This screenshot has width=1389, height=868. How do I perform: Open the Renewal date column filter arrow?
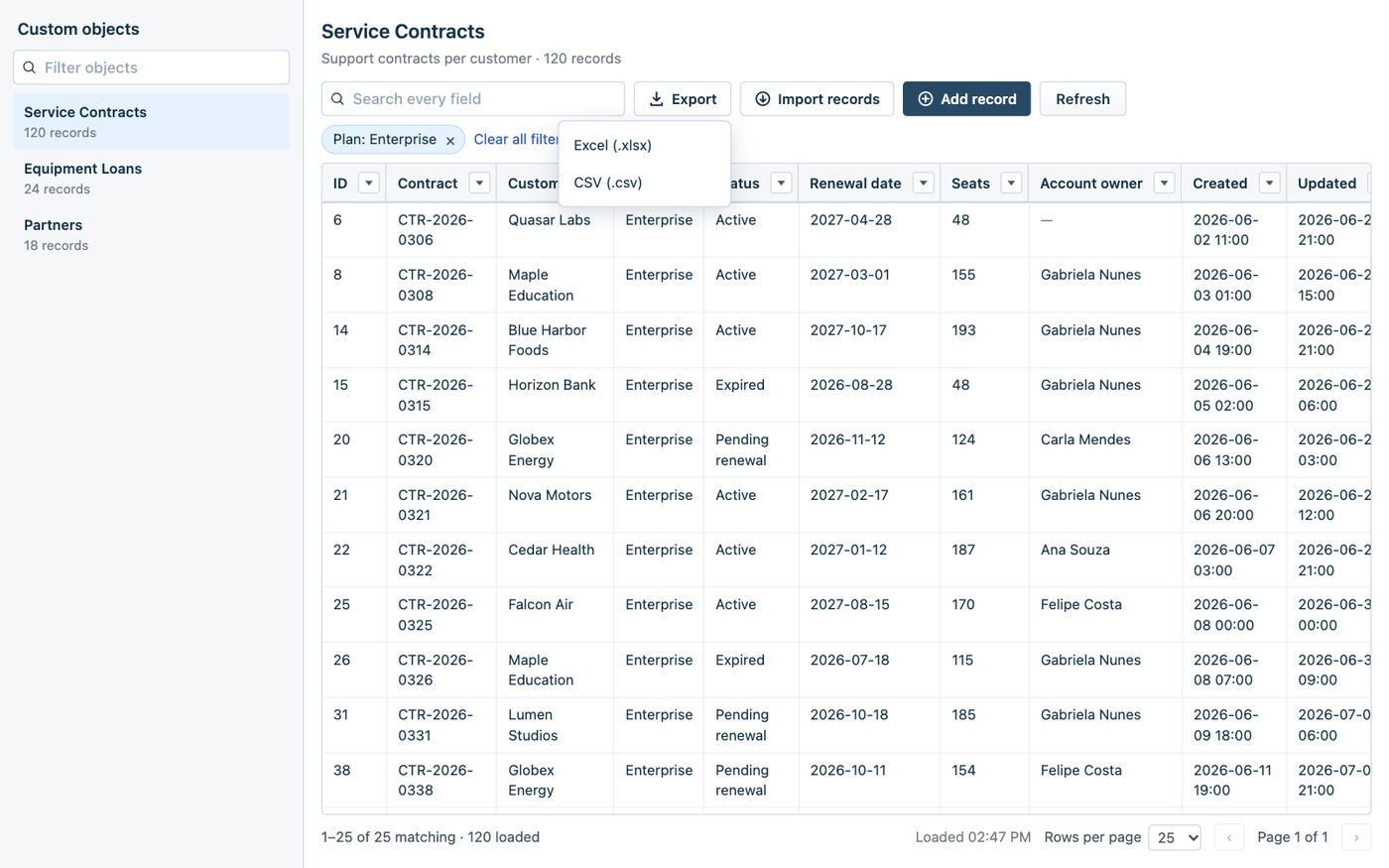(x=923, y=183)
